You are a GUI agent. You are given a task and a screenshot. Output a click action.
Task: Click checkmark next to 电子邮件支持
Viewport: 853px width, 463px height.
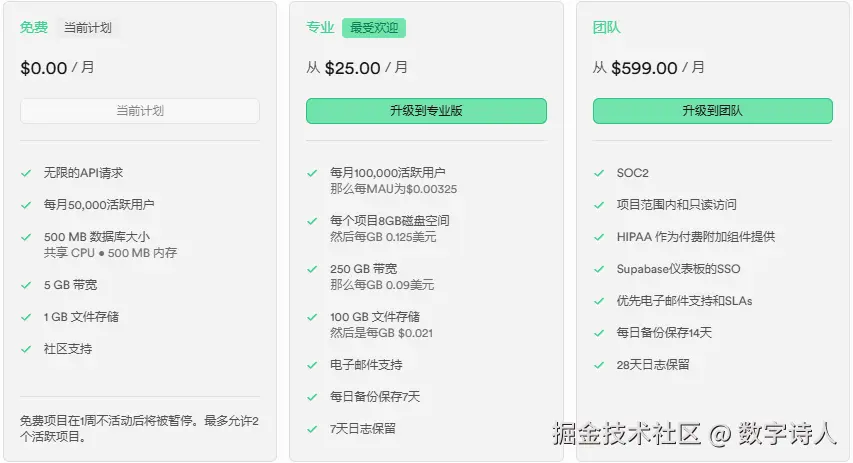[312, 365]
